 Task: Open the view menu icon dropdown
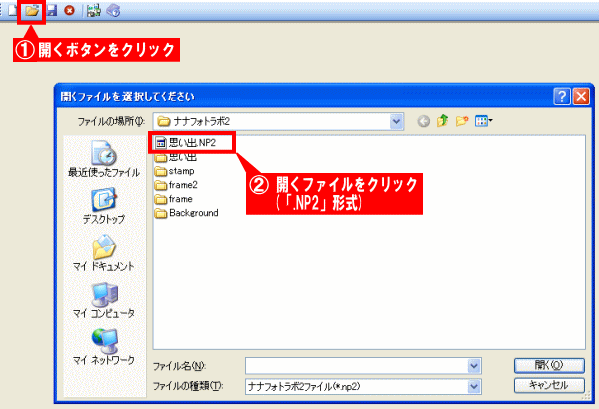coord(484,121)
